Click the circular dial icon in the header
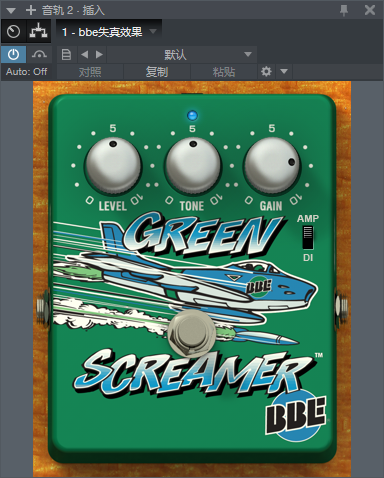This screenshot has height=478, width=384. coord(13,31)
